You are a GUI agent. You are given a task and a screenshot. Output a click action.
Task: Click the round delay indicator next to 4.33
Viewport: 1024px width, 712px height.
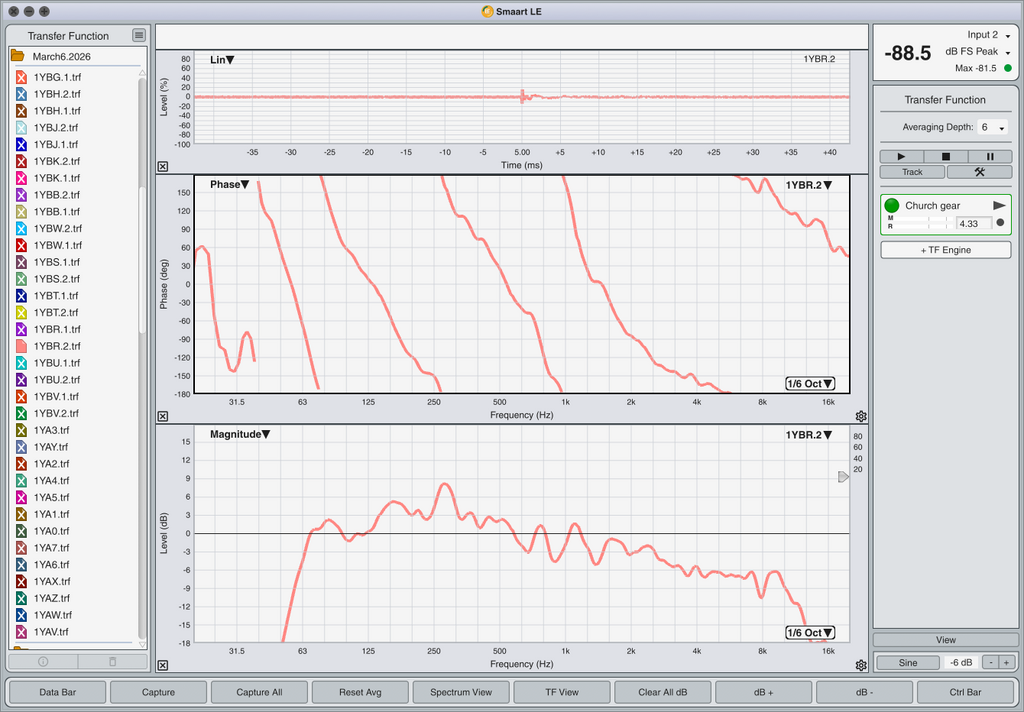[x=1000, y=223]
